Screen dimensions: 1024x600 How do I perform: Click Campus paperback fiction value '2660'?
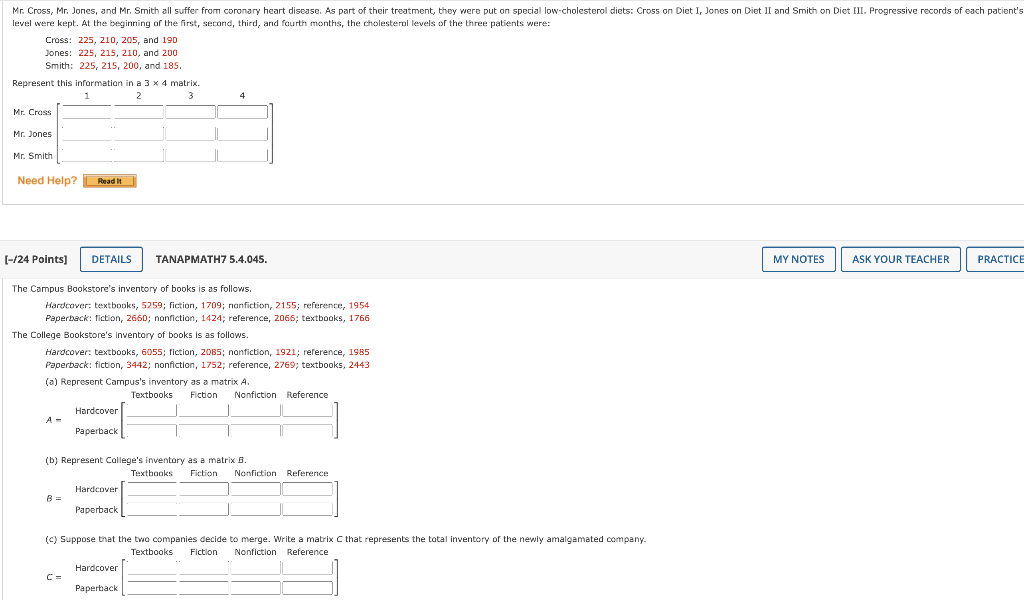click(137, 318)
